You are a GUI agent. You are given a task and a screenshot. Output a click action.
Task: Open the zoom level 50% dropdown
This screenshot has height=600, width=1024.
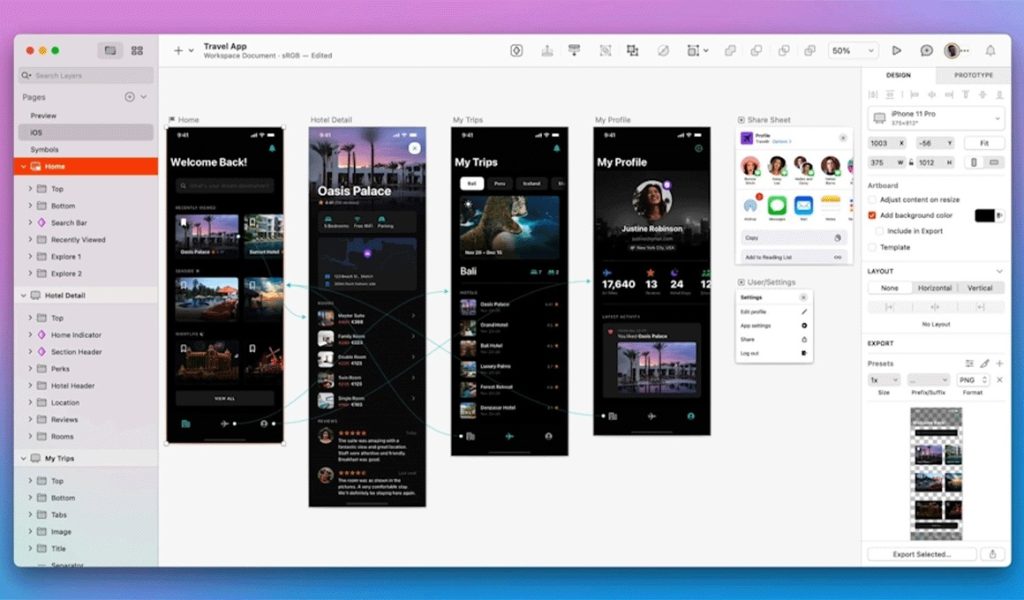pyautogui.click(x=852, y=50)
